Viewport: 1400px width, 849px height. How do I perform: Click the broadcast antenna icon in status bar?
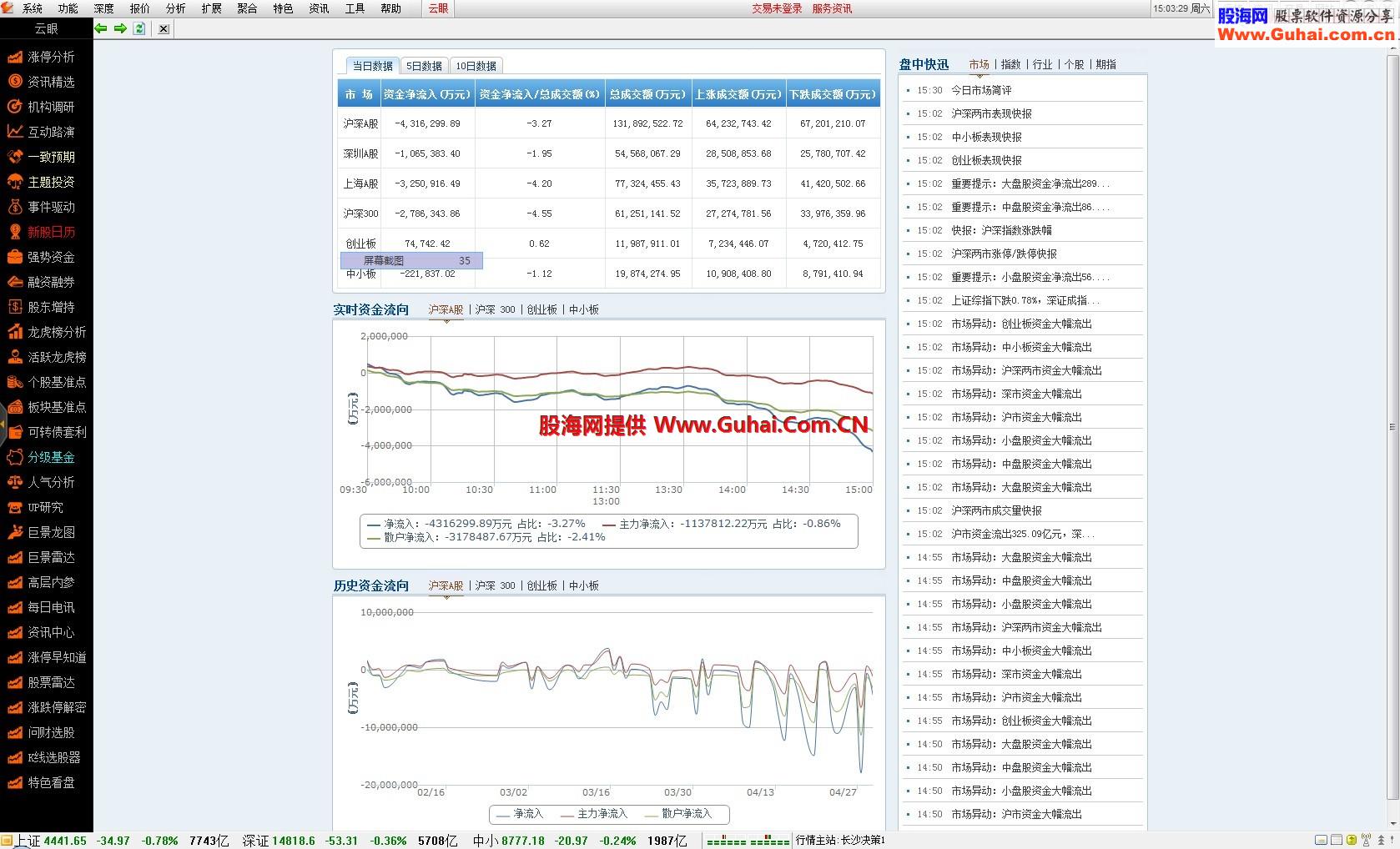(1366, 840)
